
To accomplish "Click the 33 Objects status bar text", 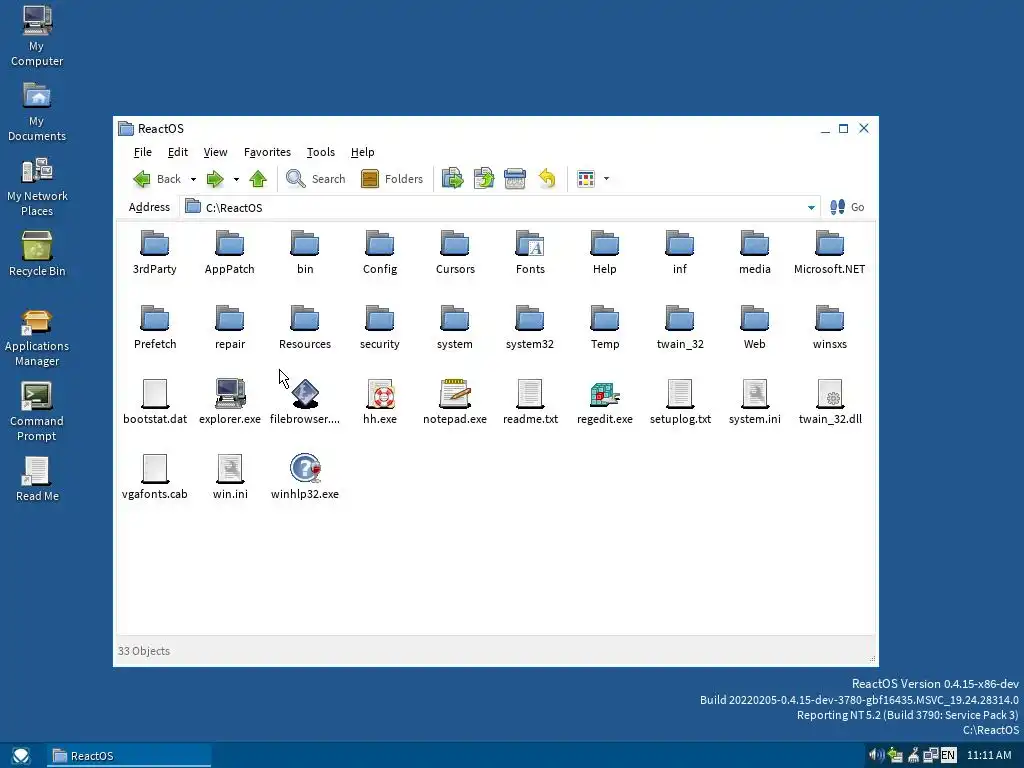I will point(144,651).
